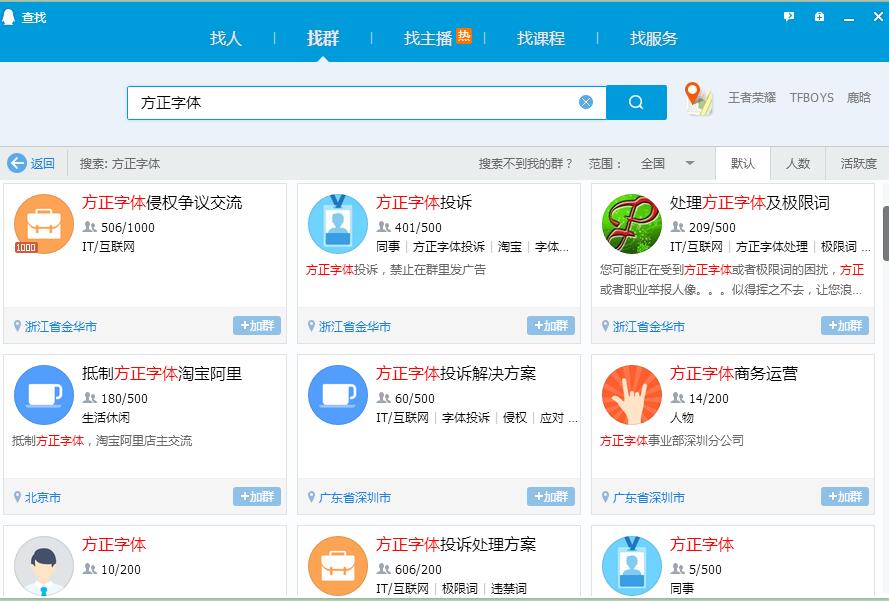Click the 字体投诉 tag in 方正字体投诉解决方案 card
The height and width of the screenshot is (601, 889).
pos(466,418)
